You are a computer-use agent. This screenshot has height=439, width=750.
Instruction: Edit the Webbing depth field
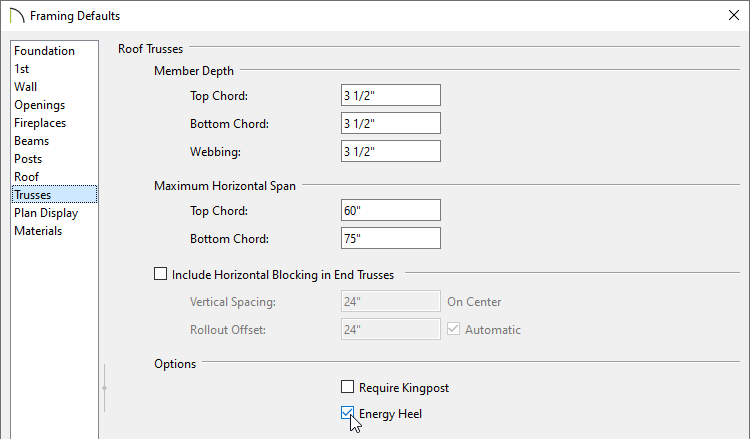391,151
